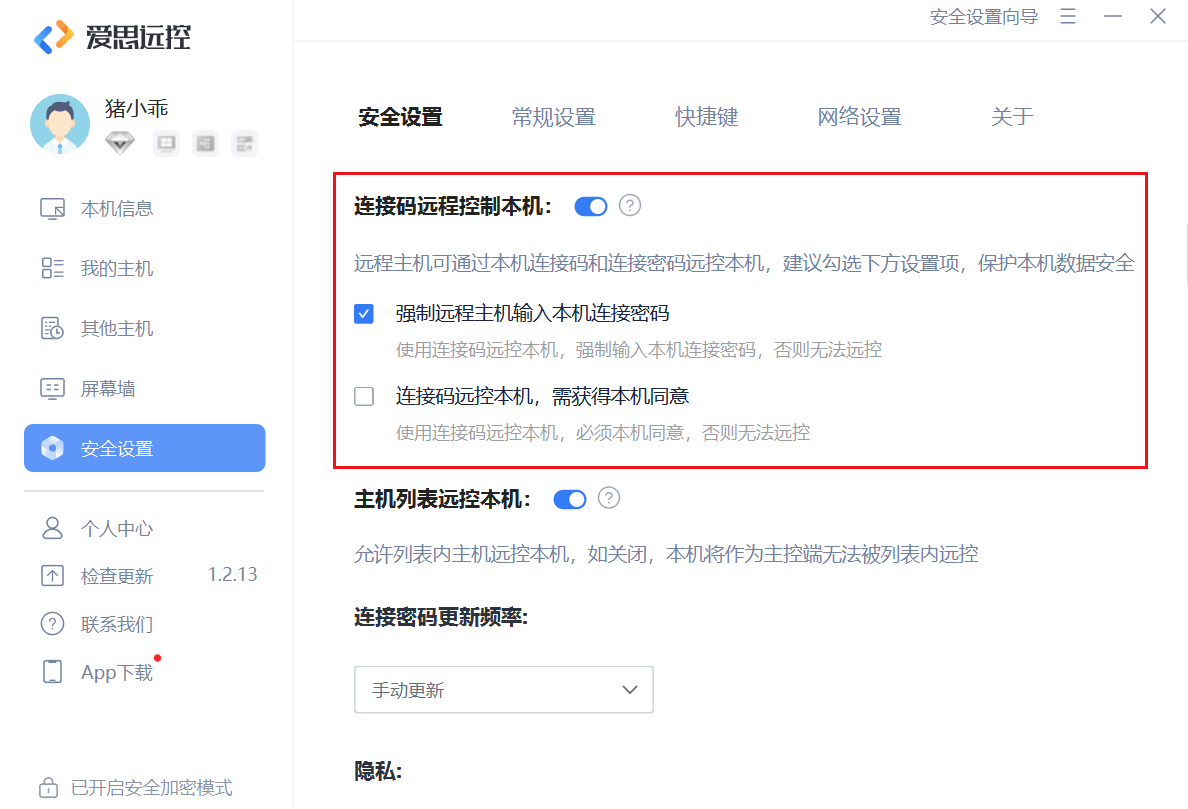Click third gray badge icon under username
Screen dimensions: 1188x809
click(244, 143)
